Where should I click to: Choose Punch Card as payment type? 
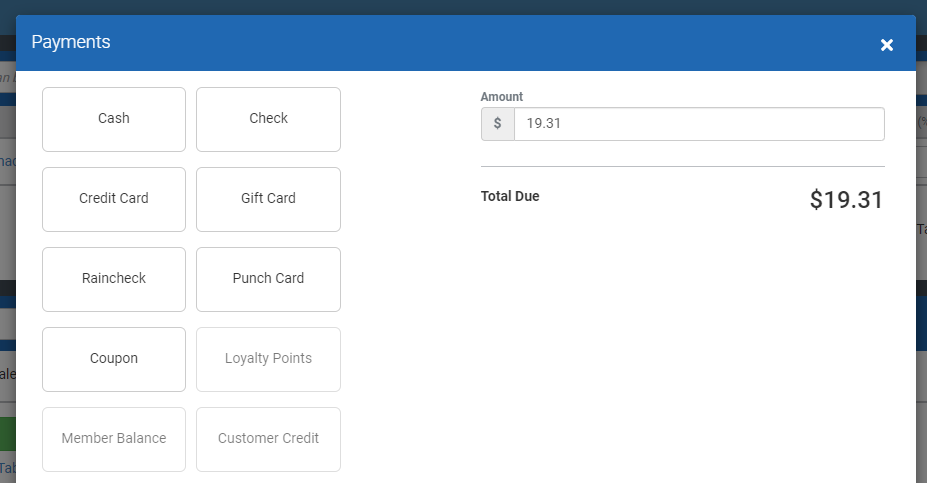coord(268,279)
